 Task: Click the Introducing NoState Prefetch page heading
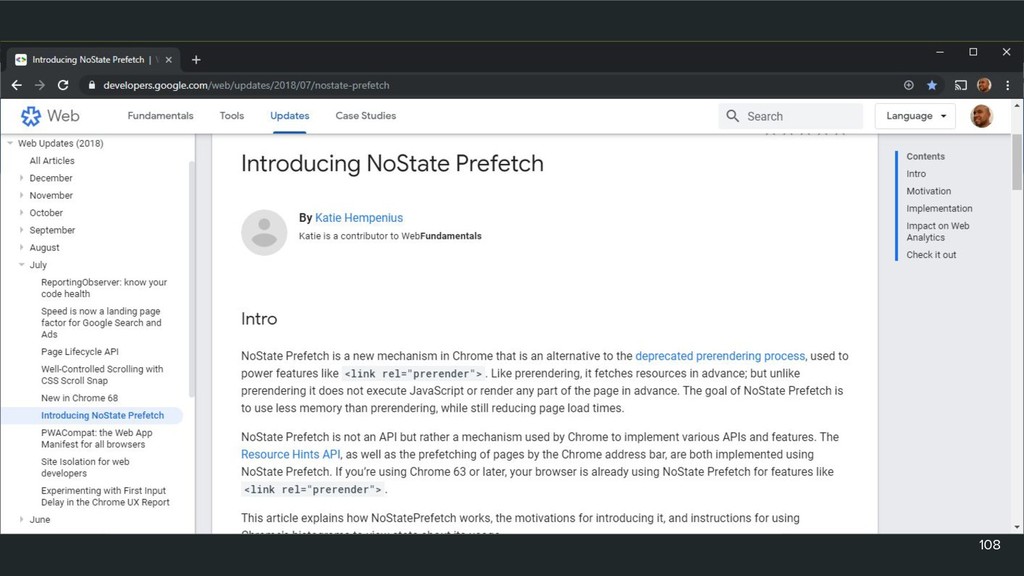pos(392,163)
